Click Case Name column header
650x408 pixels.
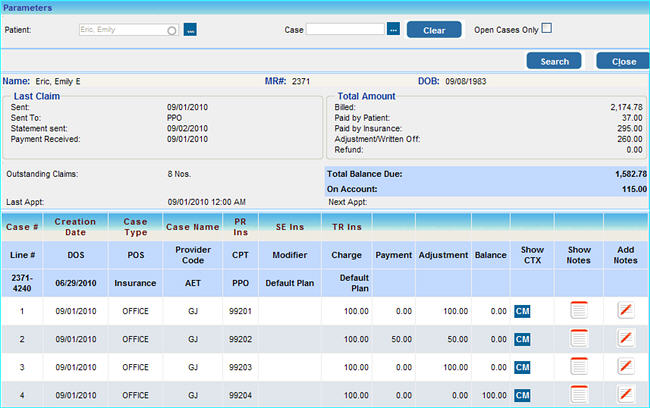(x=193, y=227)
